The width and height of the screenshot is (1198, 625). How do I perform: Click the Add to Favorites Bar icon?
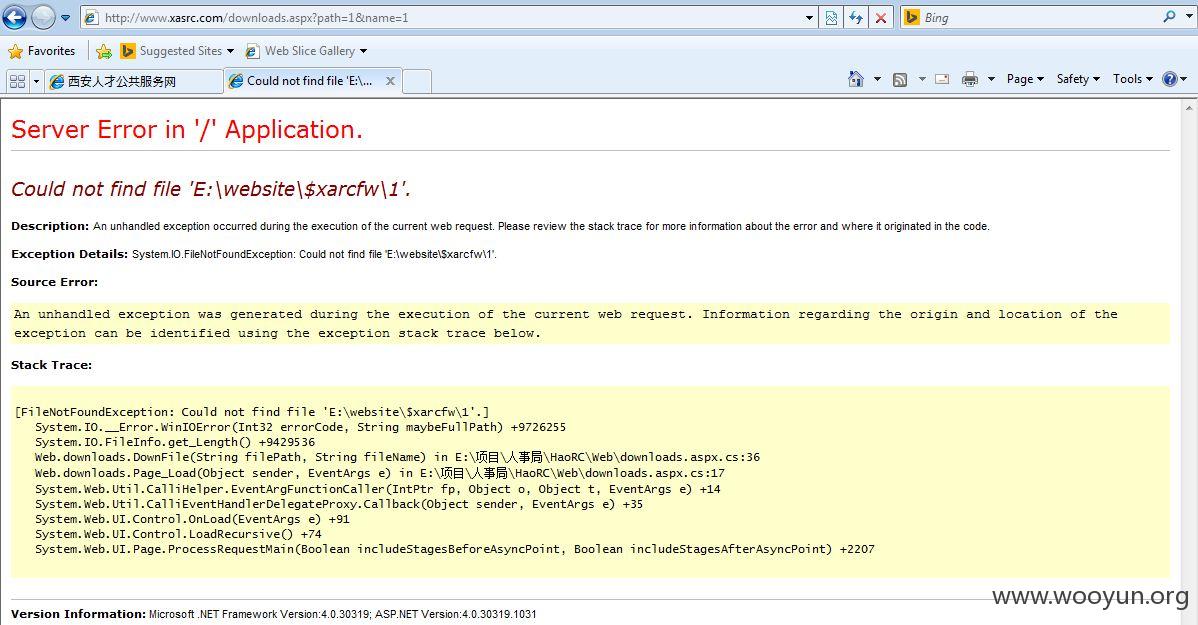point(104,51)
